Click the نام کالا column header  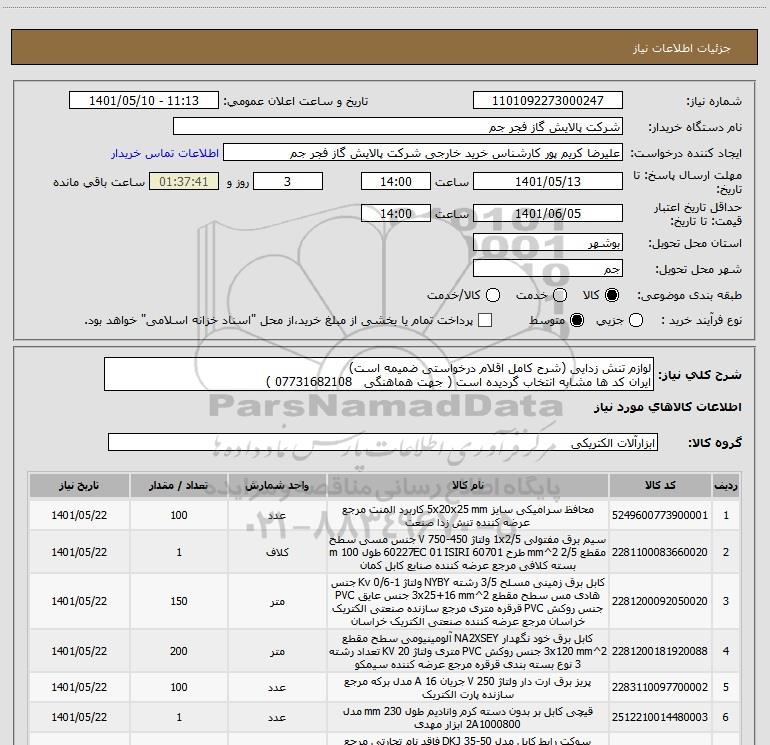coord(468,486)
